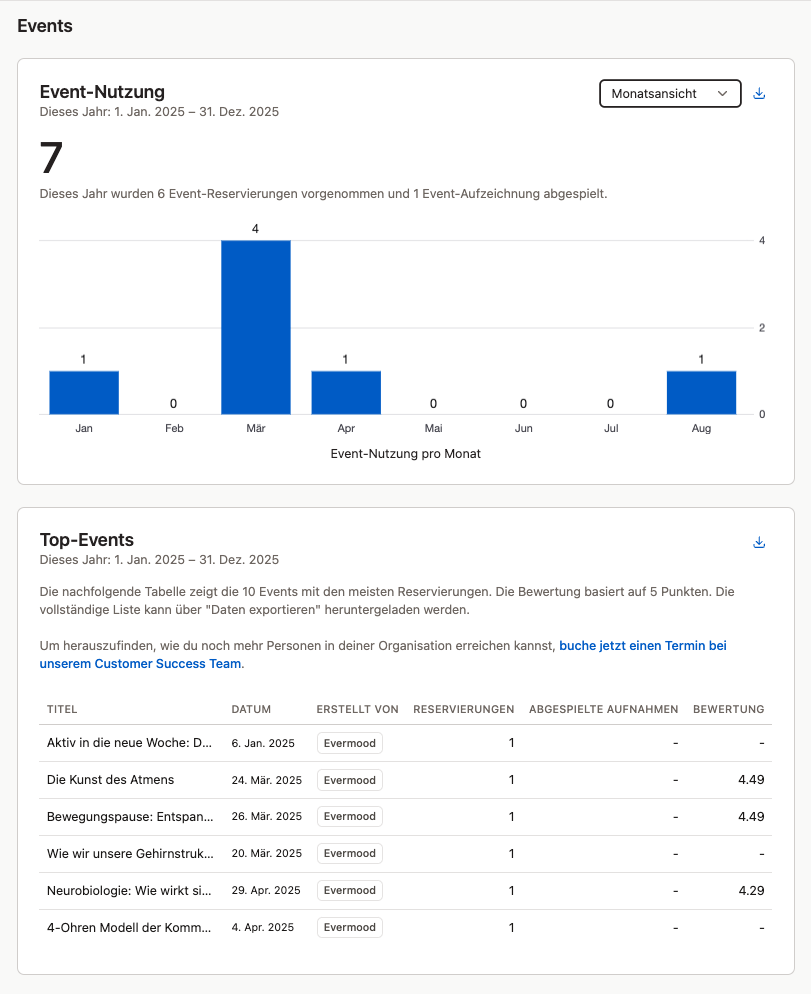Click the March bar in the chart
This screenshot has height=994, width=811.
click(x=255, y=327)
